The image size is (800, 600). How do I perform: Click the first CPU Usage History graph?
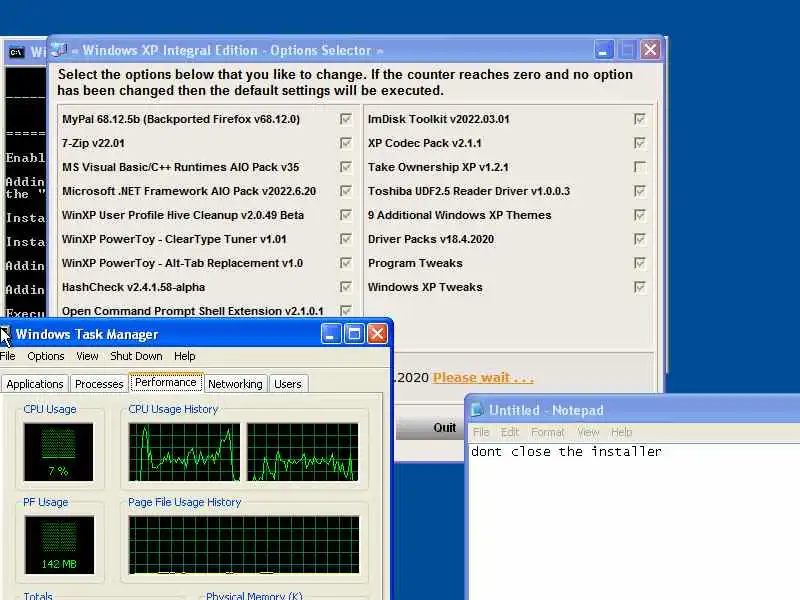click(x=184, y=452)
